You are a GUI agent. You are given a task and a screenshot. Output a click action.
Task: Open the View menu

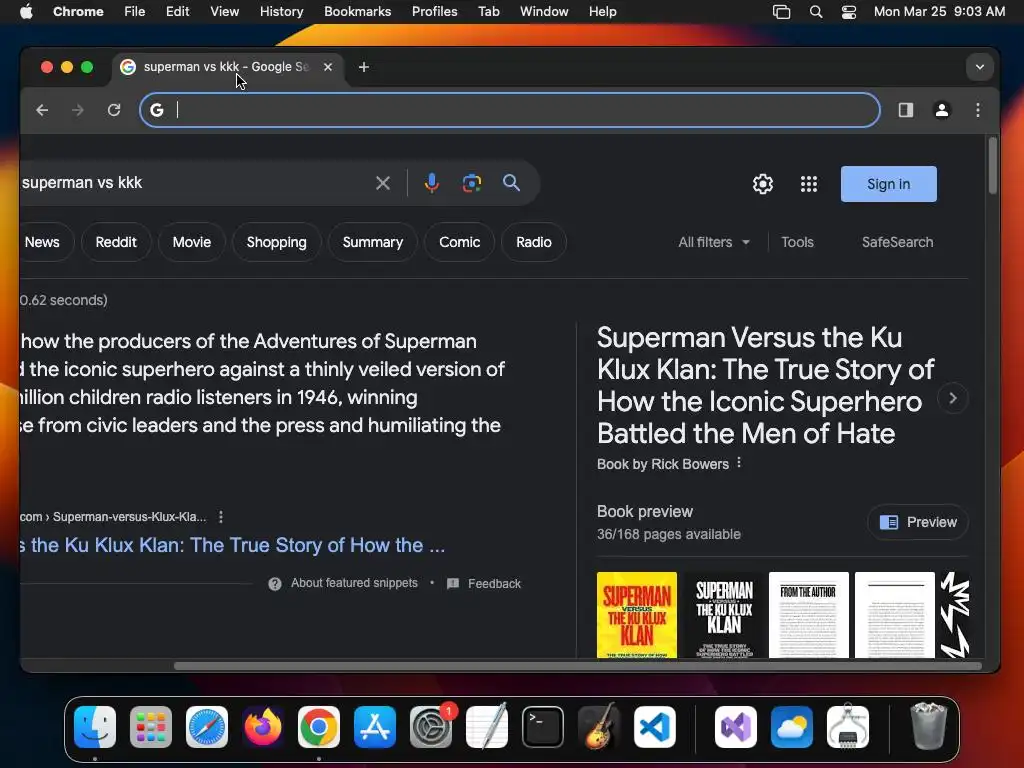click(224, 11)
